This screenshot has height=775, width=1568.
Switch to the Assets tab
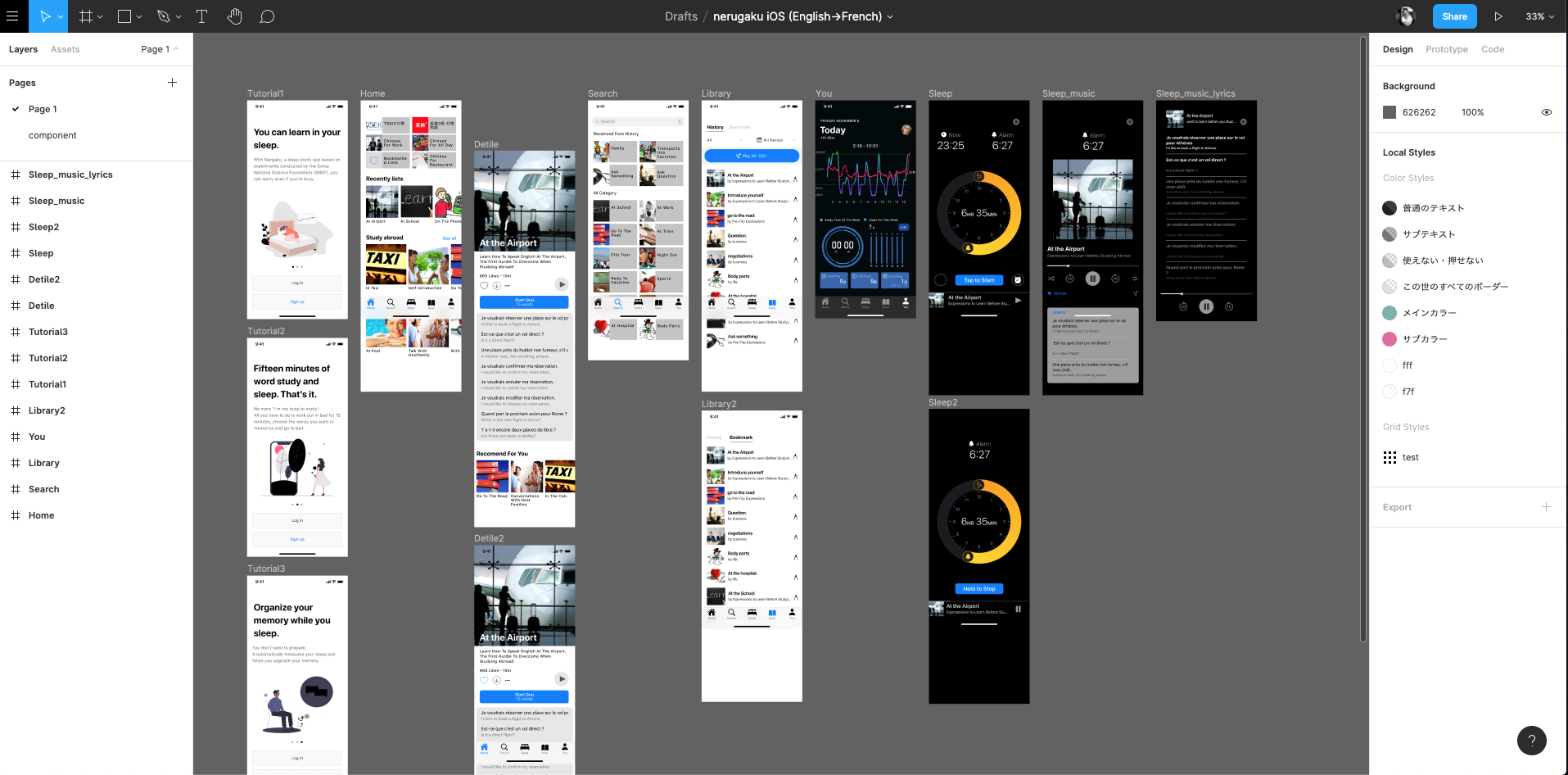pos(65,49)
